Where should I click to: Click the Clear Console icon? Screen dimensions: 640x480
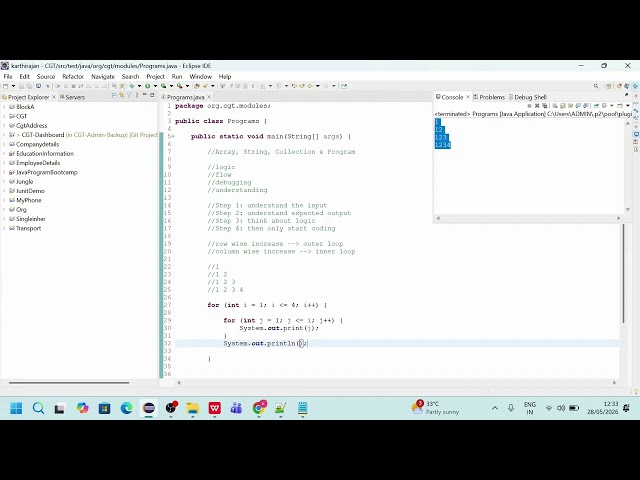pos(555,106)
